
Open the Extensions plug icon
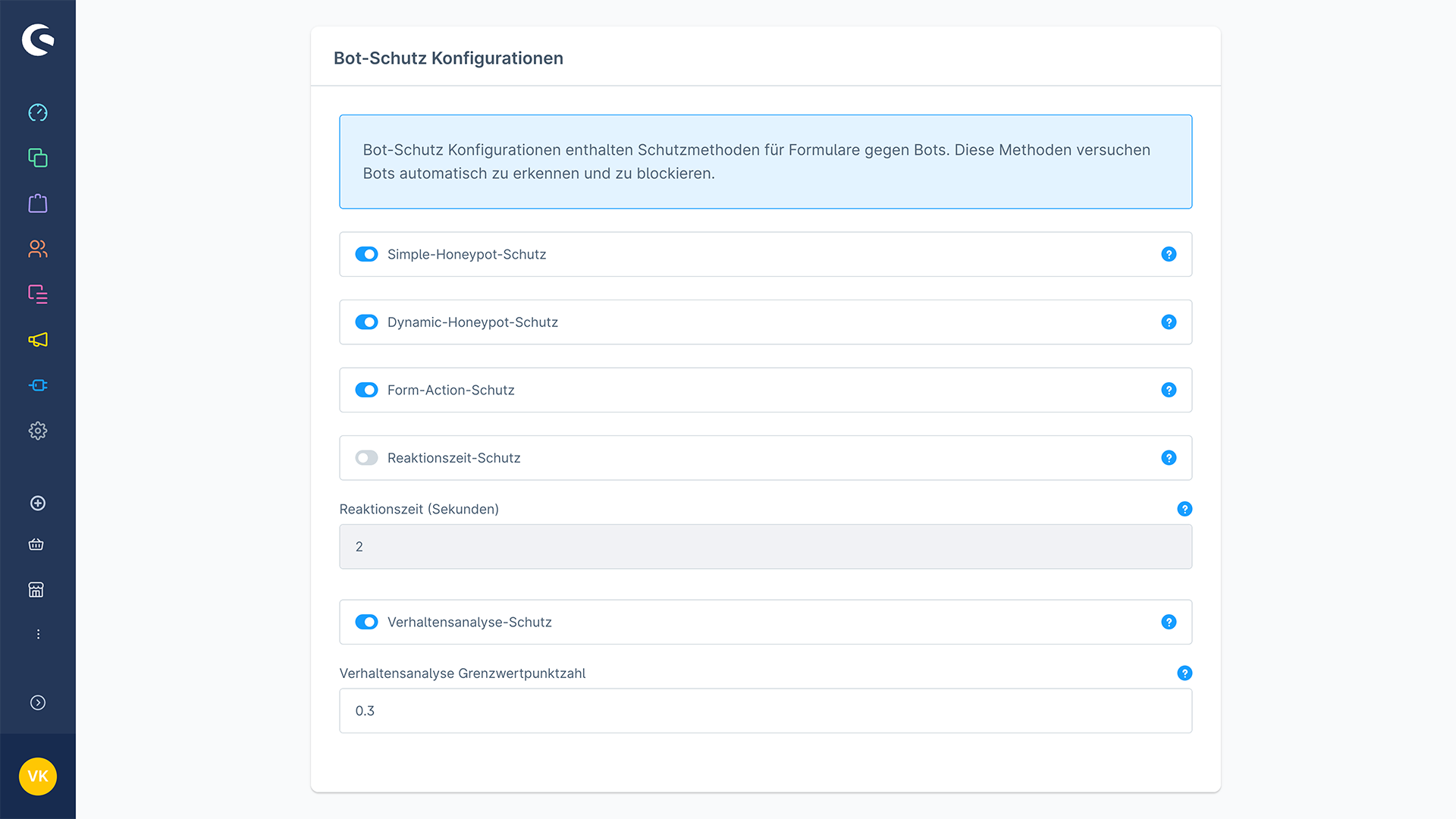(38, 385)
